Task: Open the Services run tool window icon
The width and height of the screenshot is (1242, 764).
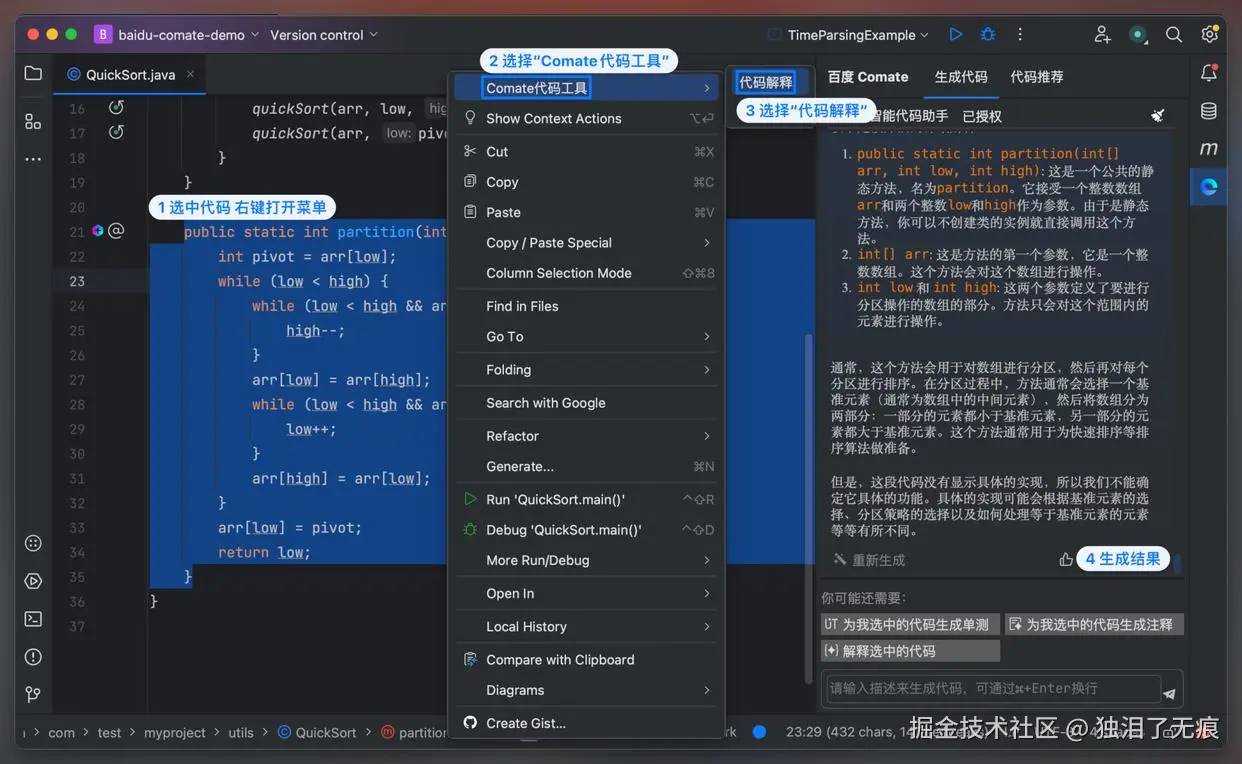Action: click(33, 581)
